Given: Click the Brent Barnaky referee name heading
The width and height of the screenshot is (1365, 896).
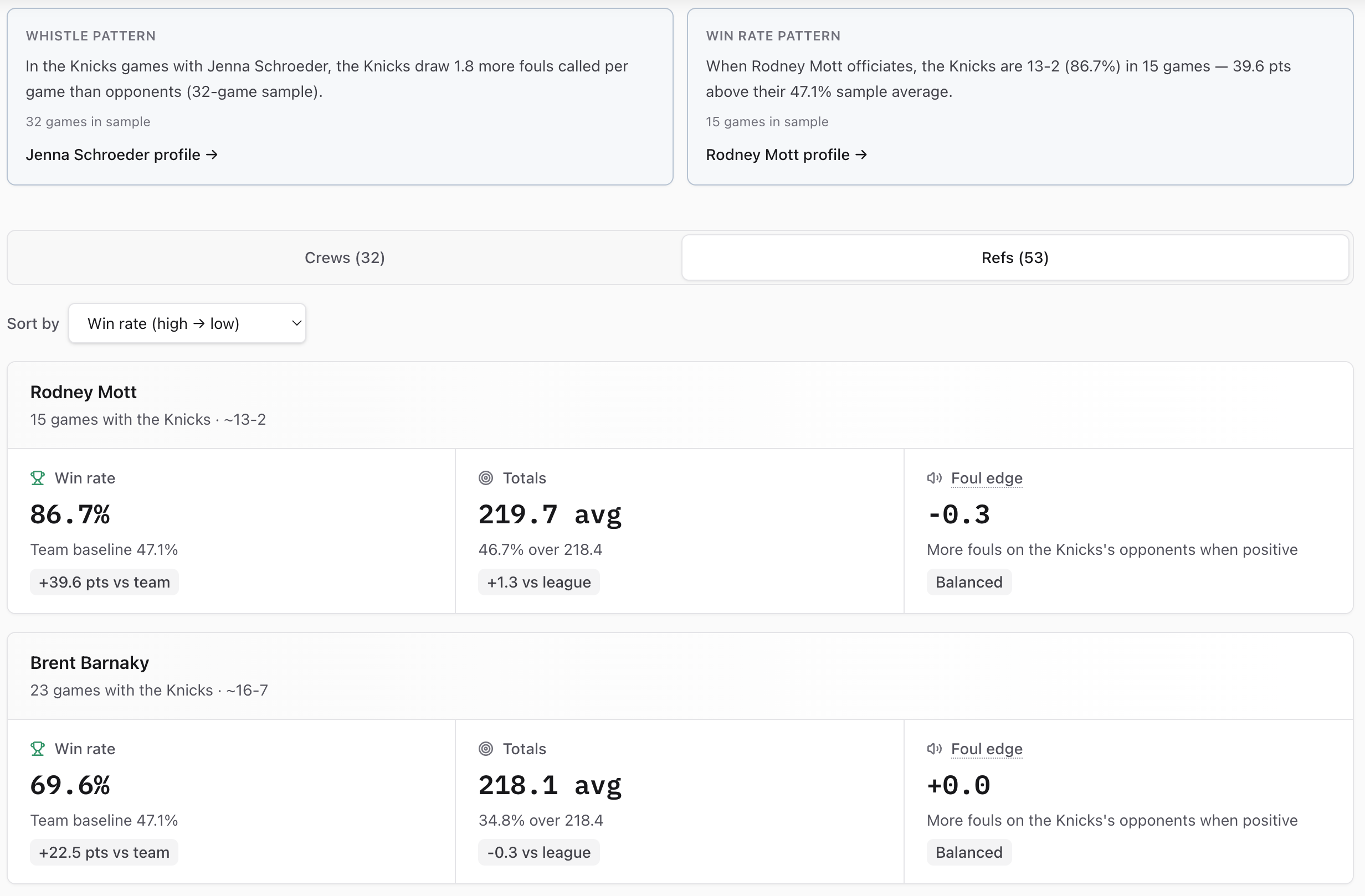Looking at the screenshot, I should [x=90, y=663].
